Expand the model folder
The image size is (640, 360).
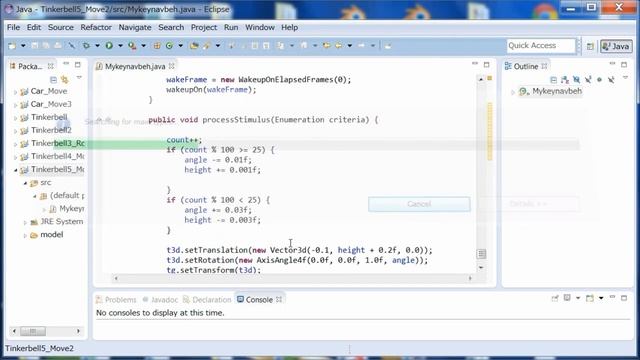(25, 236)
